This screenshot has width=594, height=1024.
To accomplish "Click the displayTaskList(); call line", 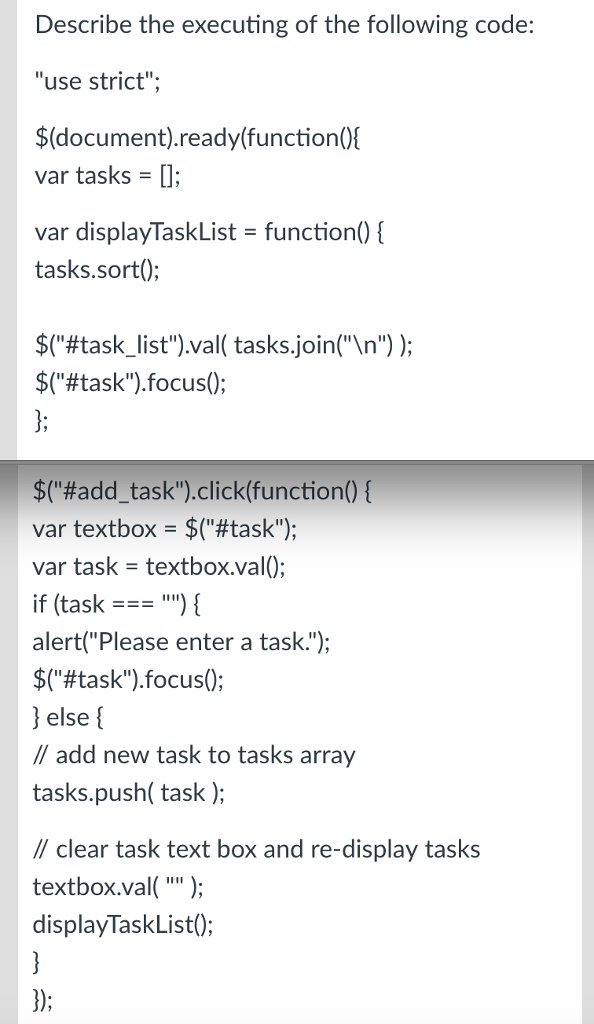I will point(123,925).
